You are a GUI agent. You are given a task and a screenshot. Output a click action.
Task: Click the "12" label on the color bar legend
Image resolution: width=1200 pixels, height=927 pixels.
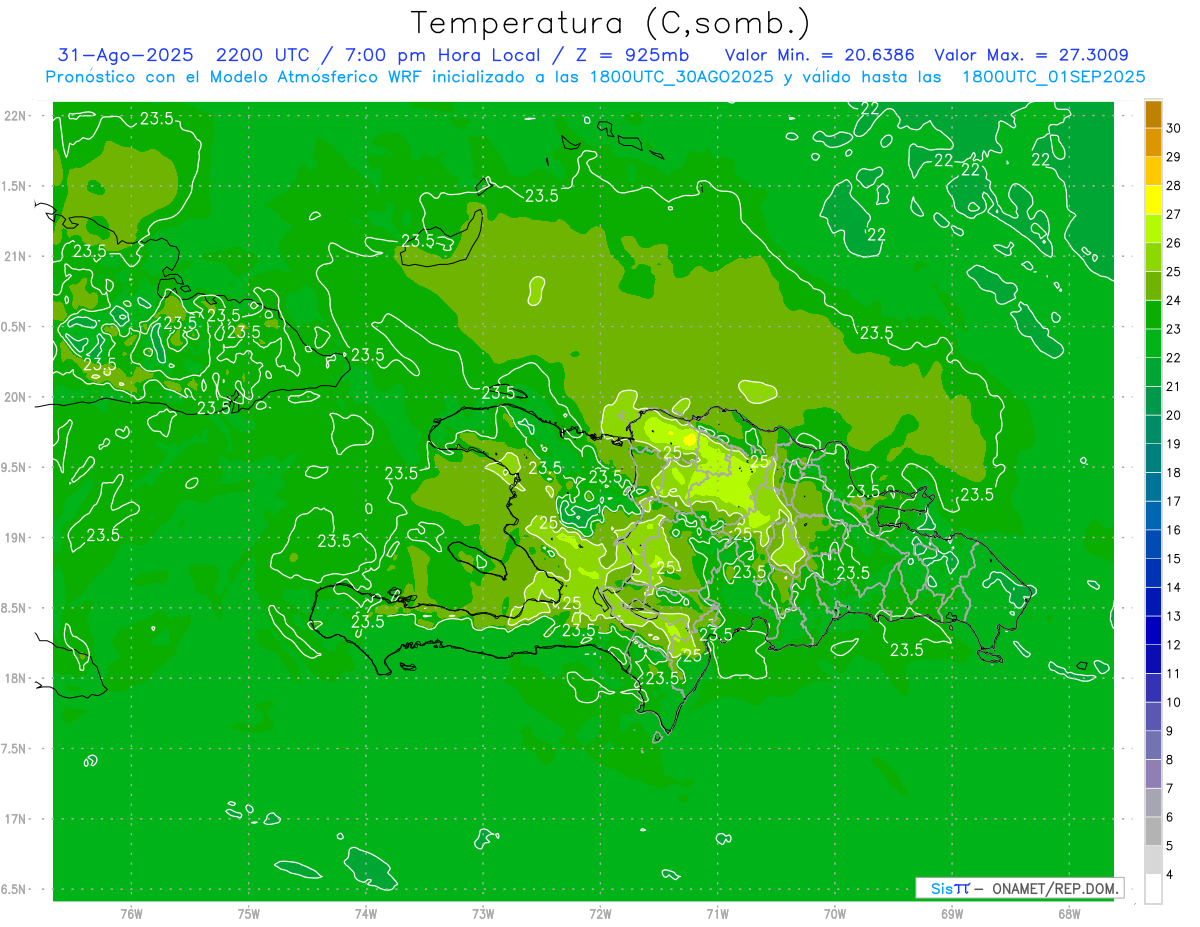(1174, 644)
